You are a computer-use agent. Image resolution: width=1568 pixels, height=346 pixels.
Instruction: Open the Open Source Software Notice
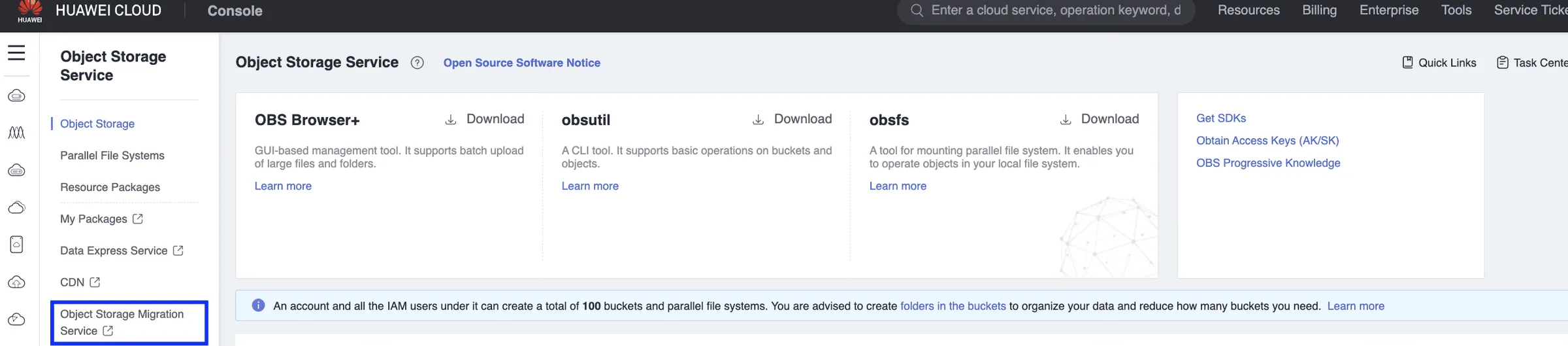[x=521, y=63]
